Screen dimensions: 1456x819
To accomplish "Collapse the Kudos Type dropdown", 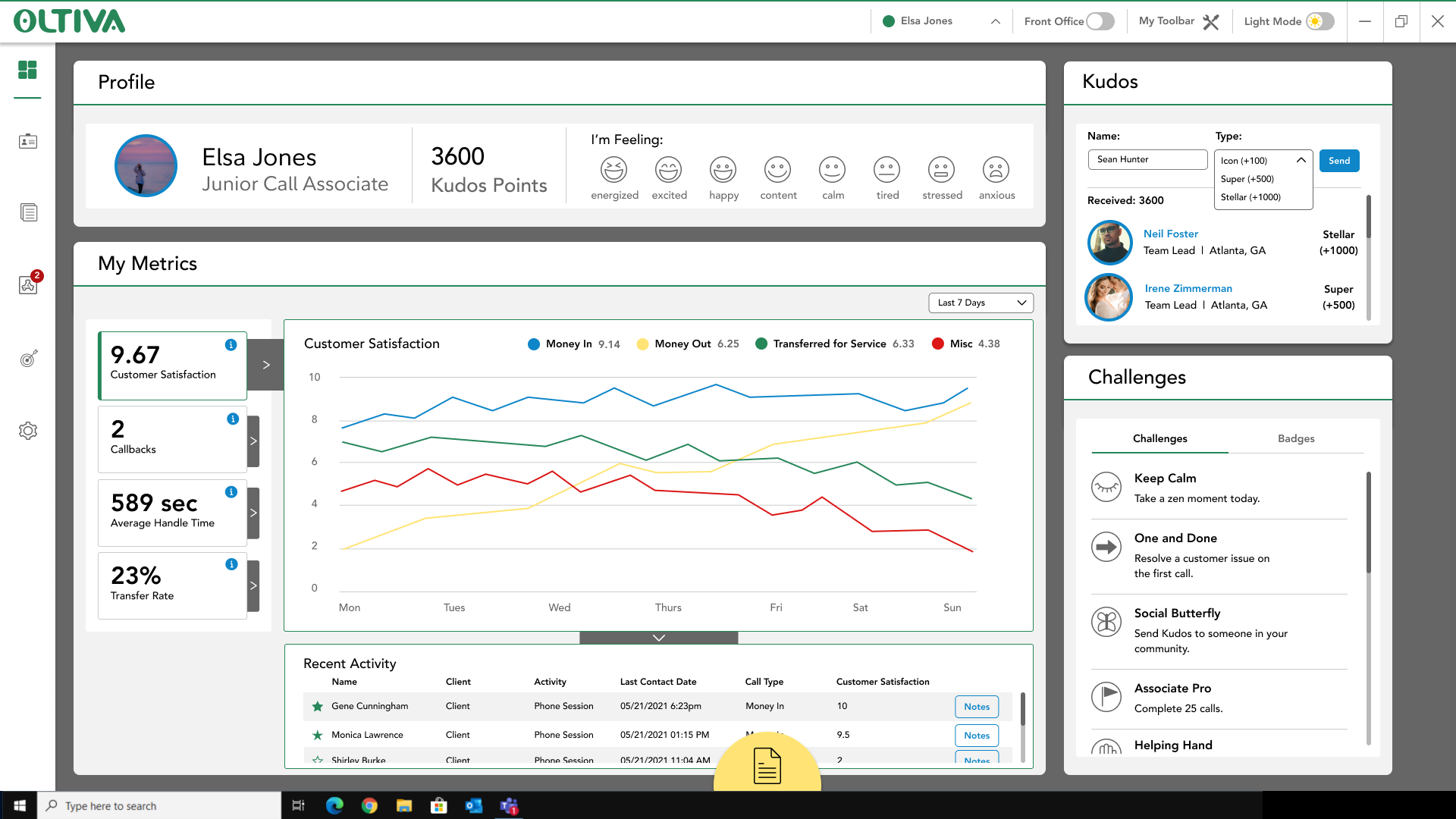I will click(1301, 160).
